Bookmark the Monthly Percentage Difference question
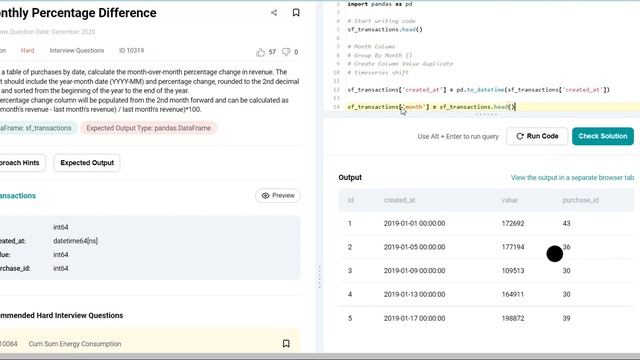The width and height of the screenshot is (640, 360). [296, 13]
